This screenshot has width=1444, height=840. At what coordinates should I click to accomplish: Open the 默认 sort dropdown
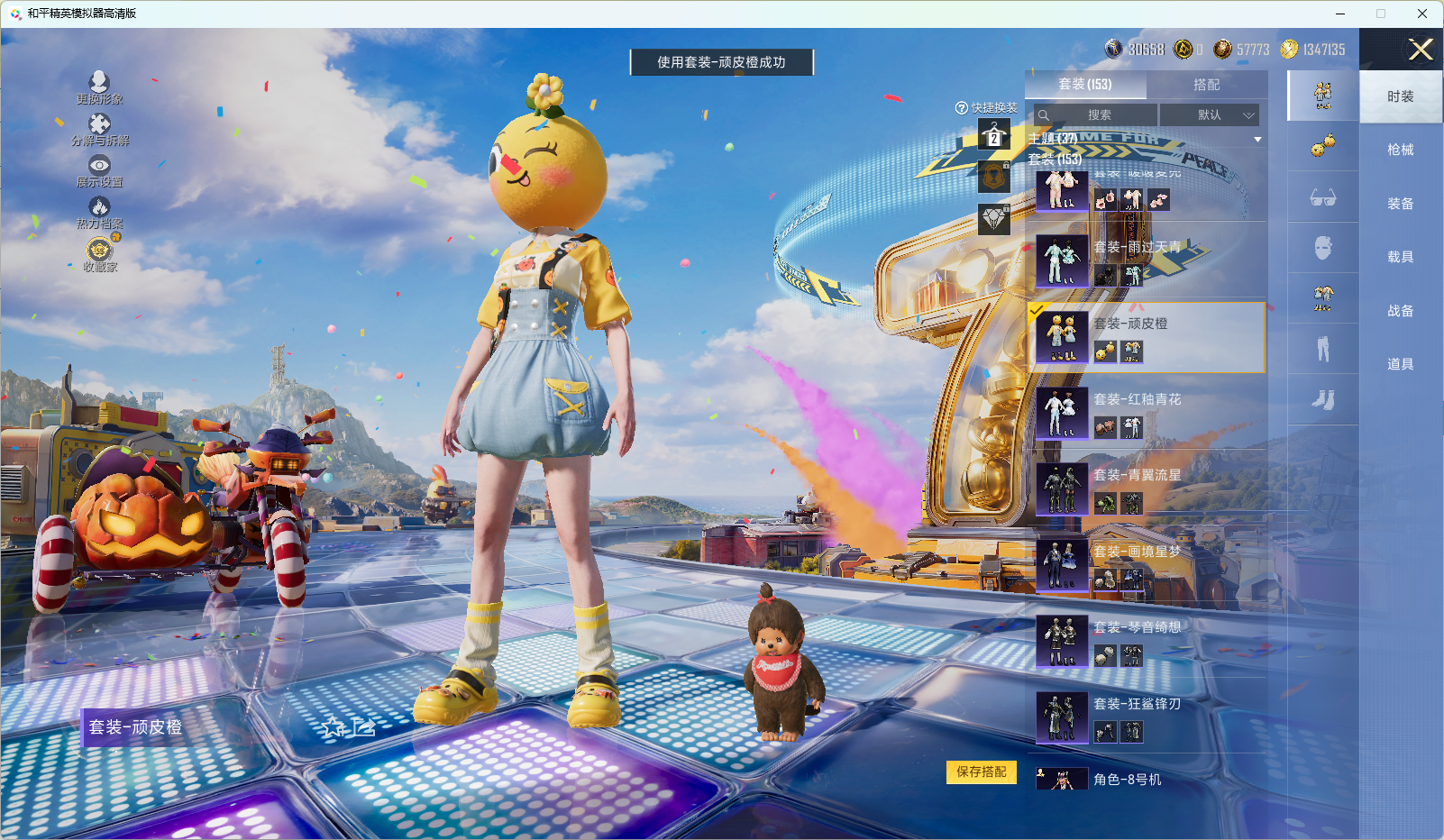[1210, 115]
